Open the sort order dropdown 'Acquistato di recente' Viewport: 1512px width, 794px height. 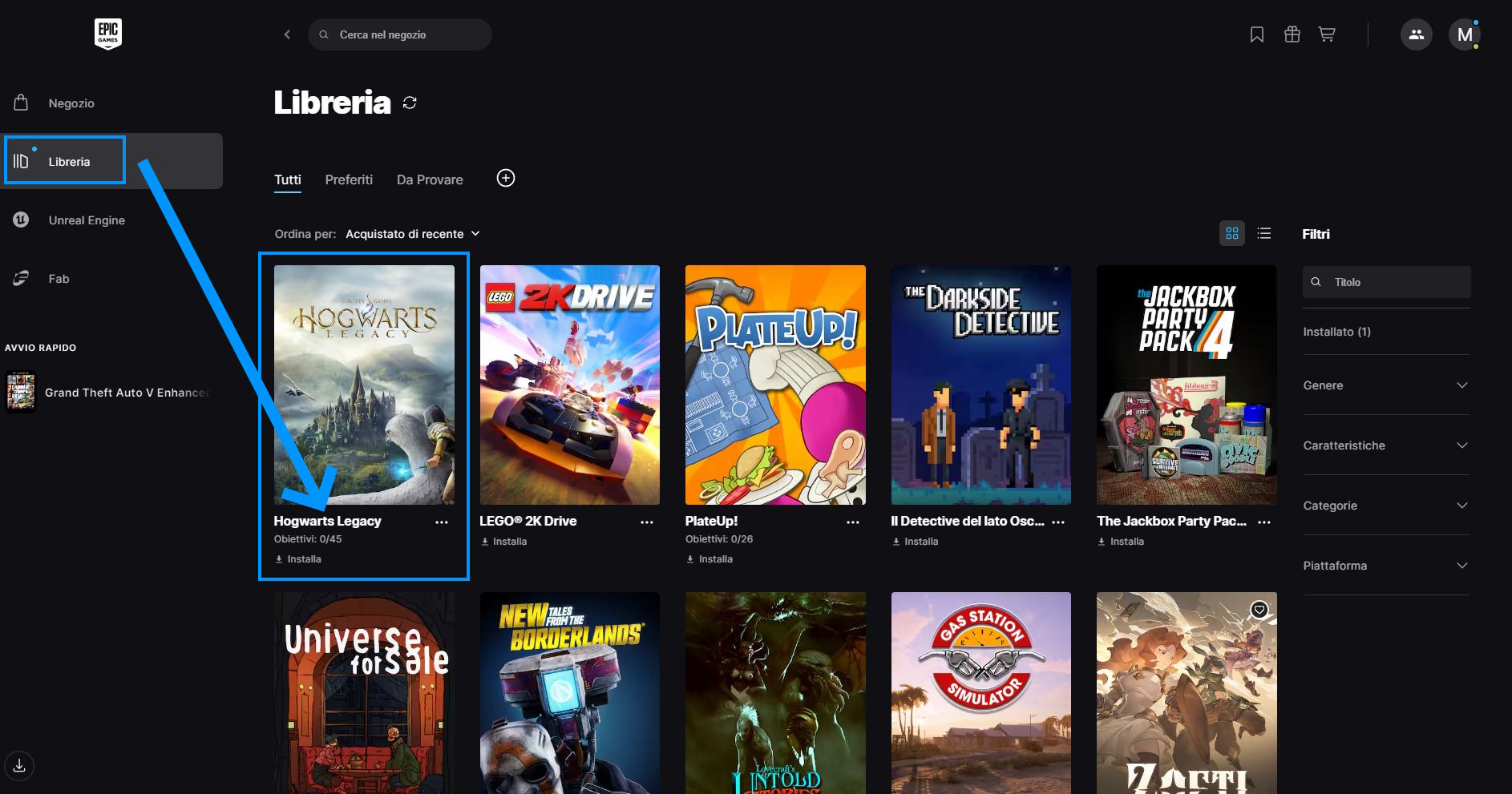pos(412,234)
